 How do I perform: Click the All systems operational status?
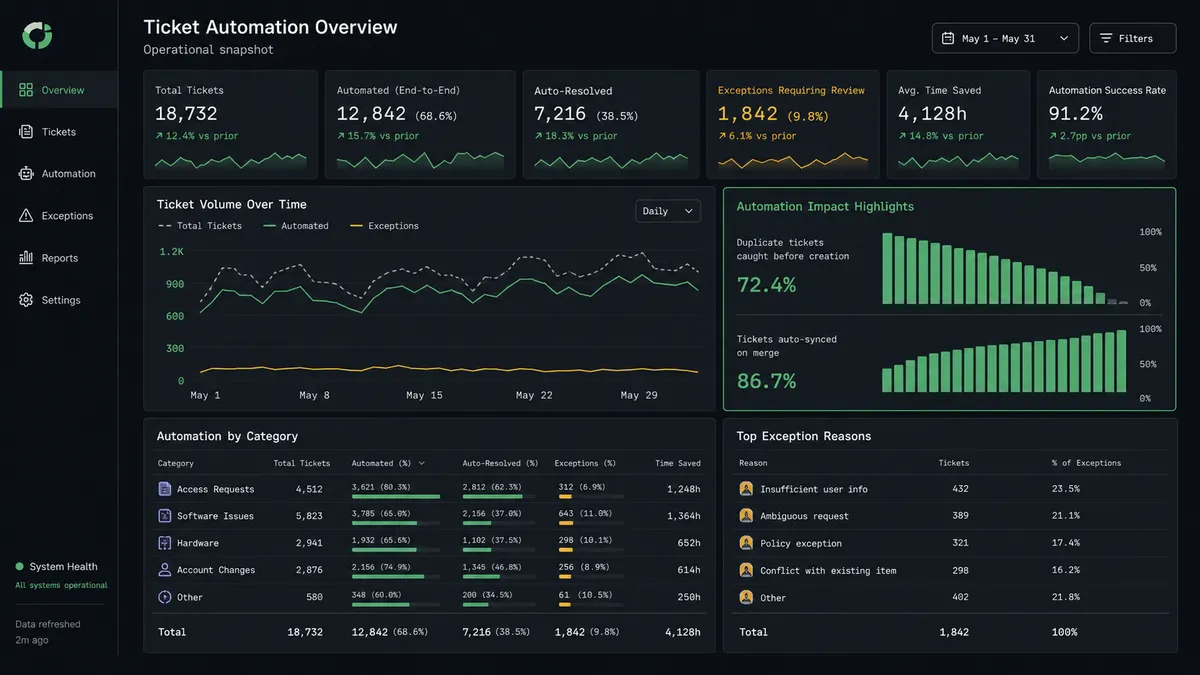click(x=61, y=585)
